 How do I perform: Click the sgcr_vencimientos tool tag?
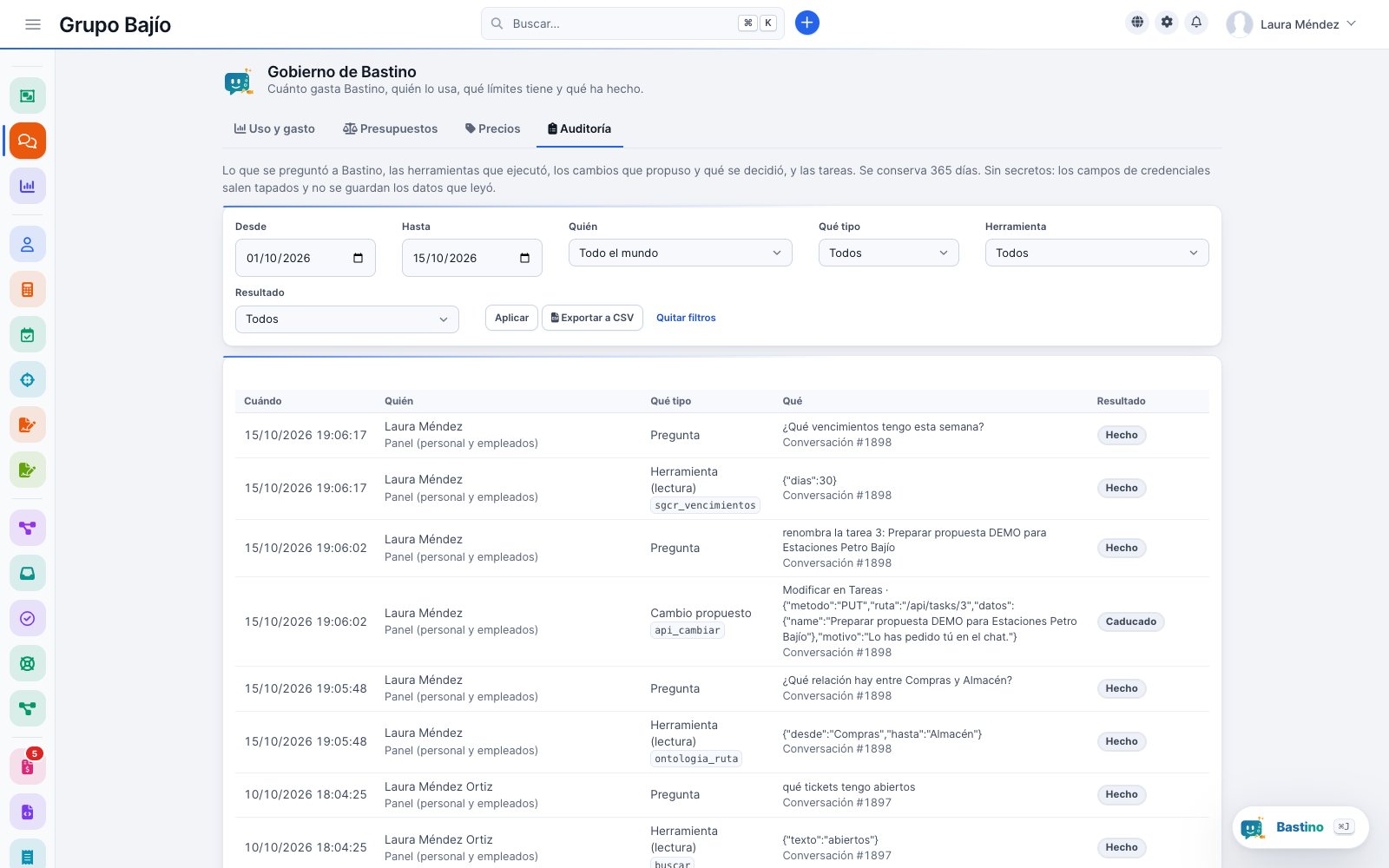tap(705, 505)
